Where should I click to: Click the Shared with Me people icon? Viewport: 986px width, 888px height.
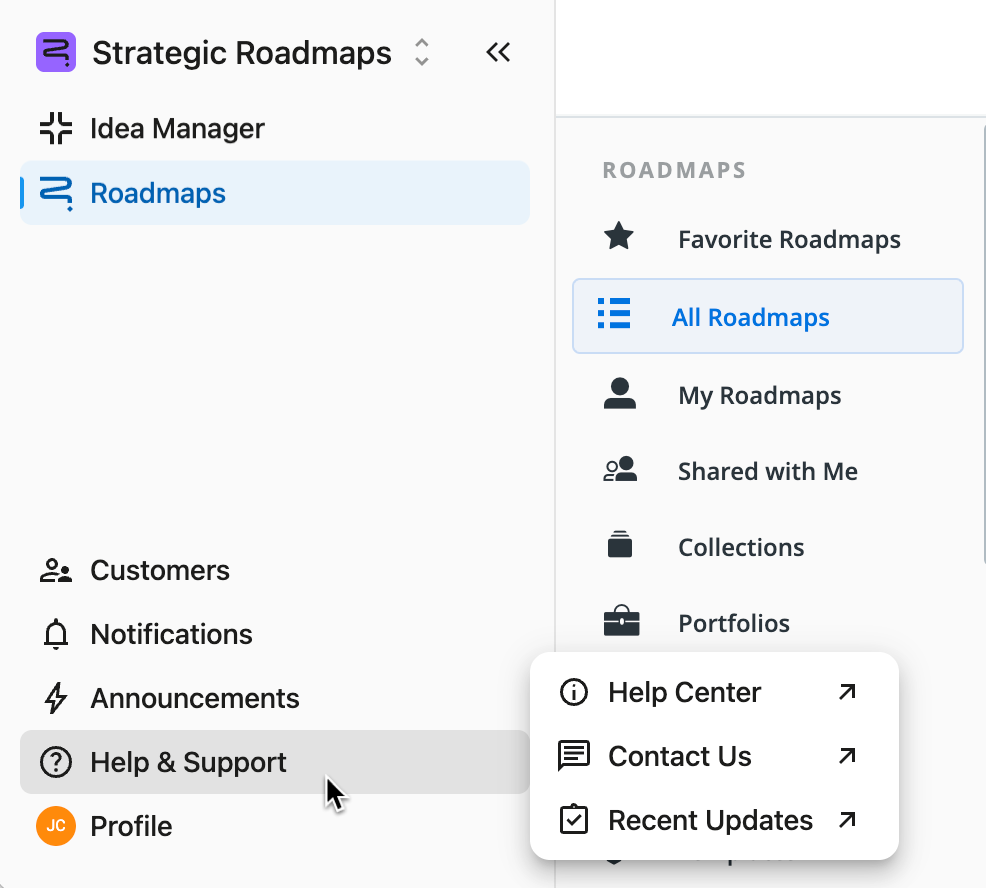[620, 470]
